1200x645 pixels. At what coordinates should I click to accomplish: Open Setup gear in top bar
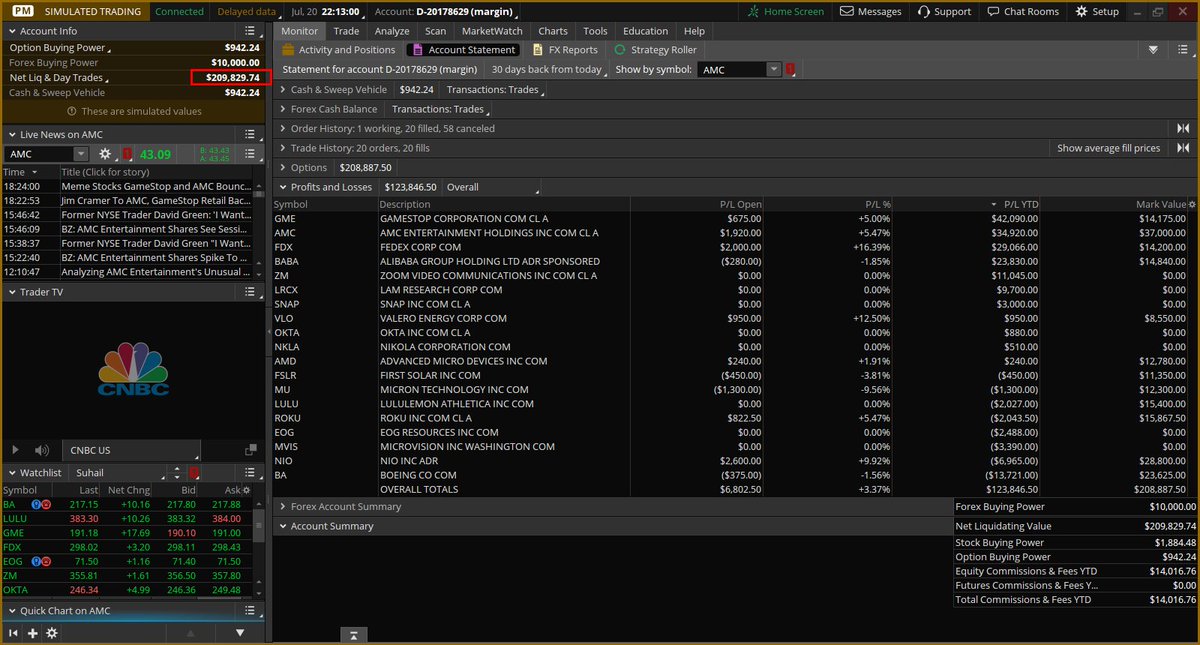coord(1083,12)
